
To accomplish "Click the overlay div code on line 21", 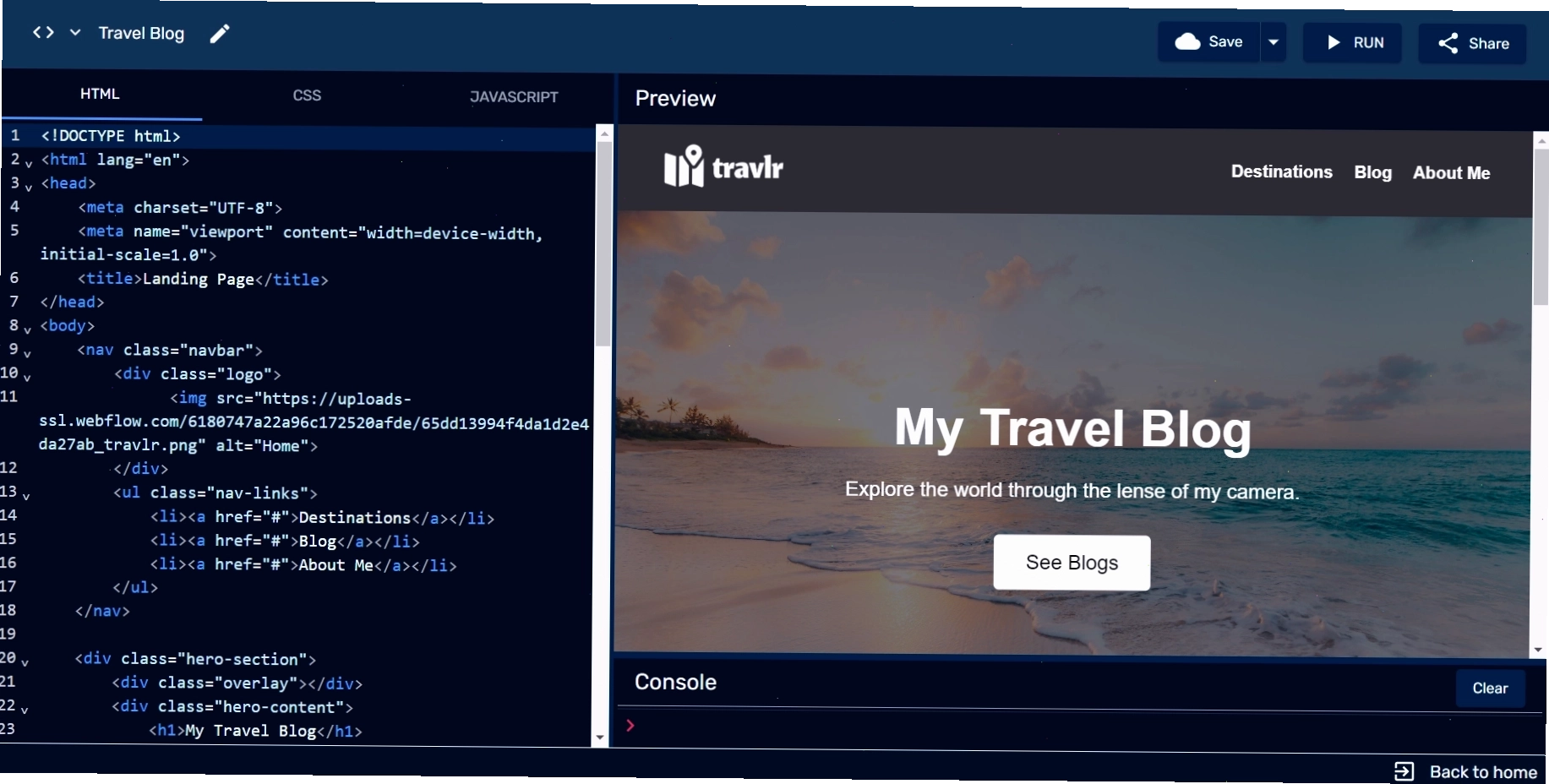I will 237,683.
